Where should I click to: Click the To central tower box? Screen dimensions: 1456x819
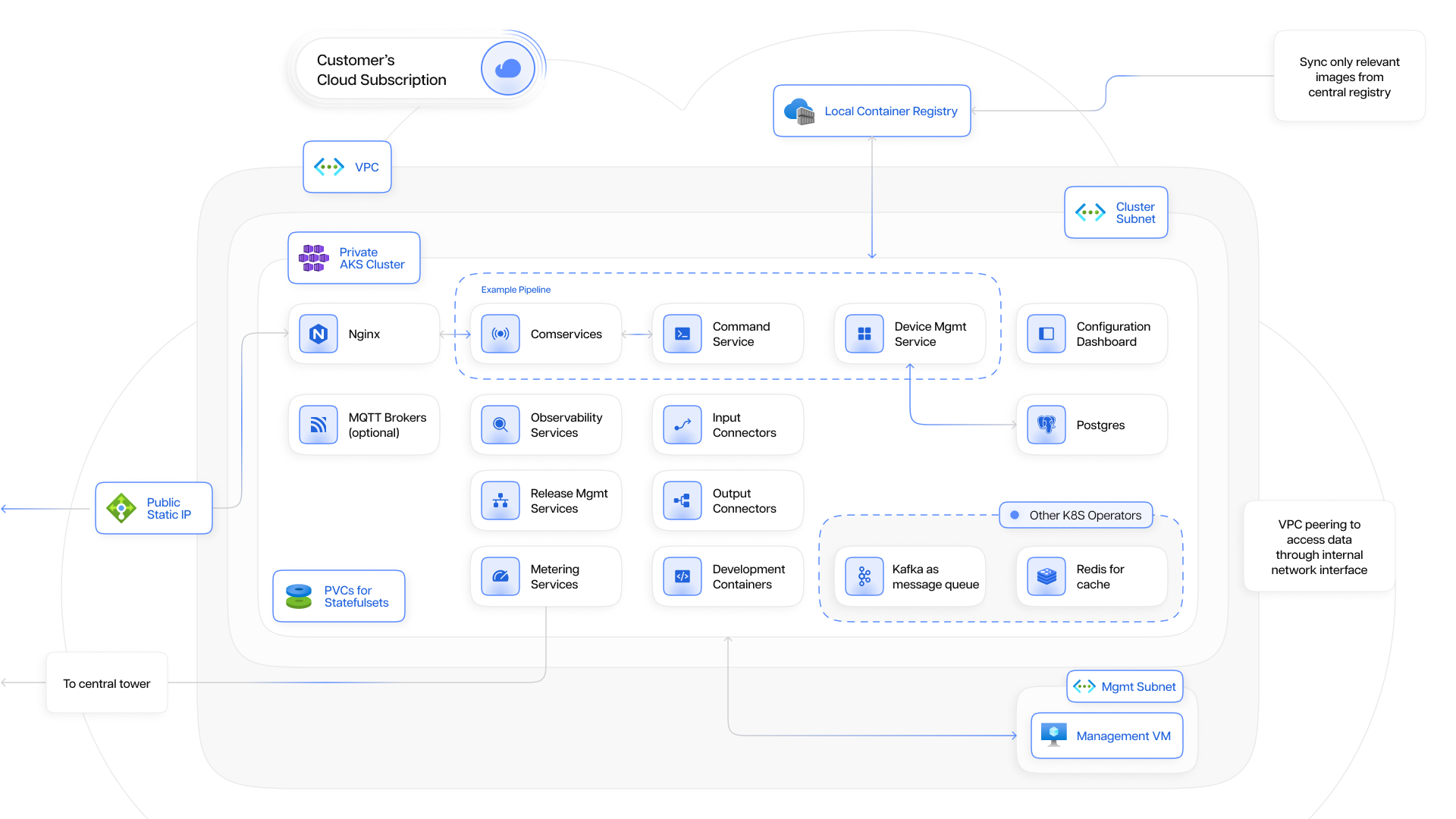pos(107,683)
